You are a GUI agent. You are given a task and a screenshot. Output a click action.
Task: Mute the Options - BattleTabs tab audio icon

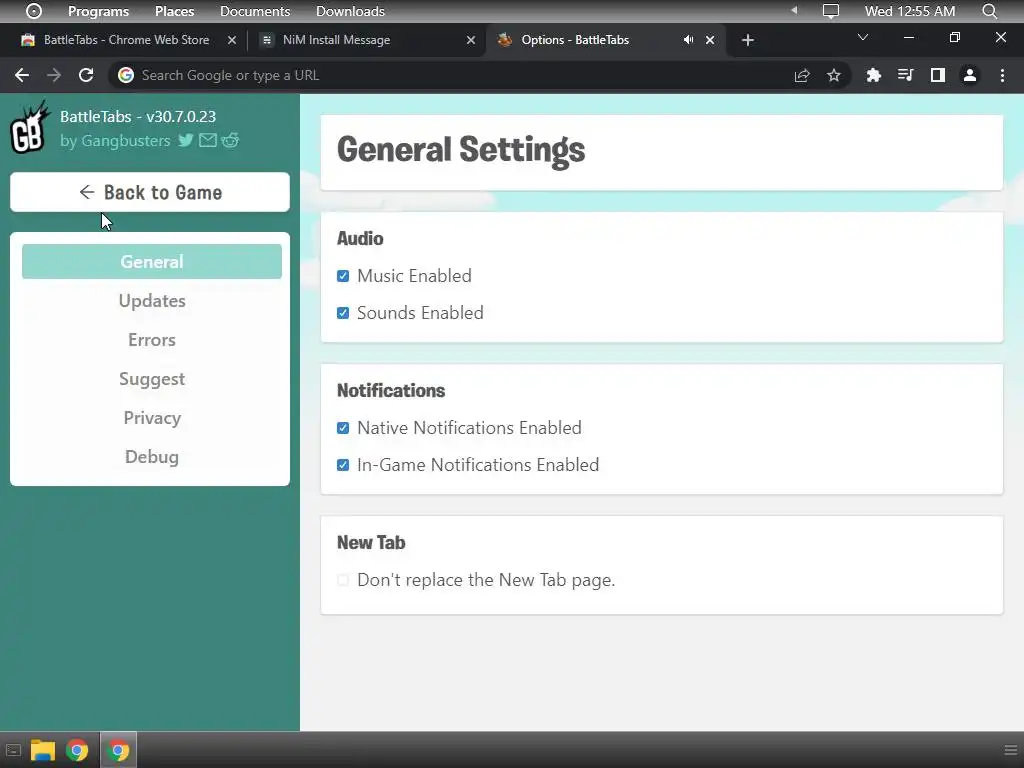(688, 40)
